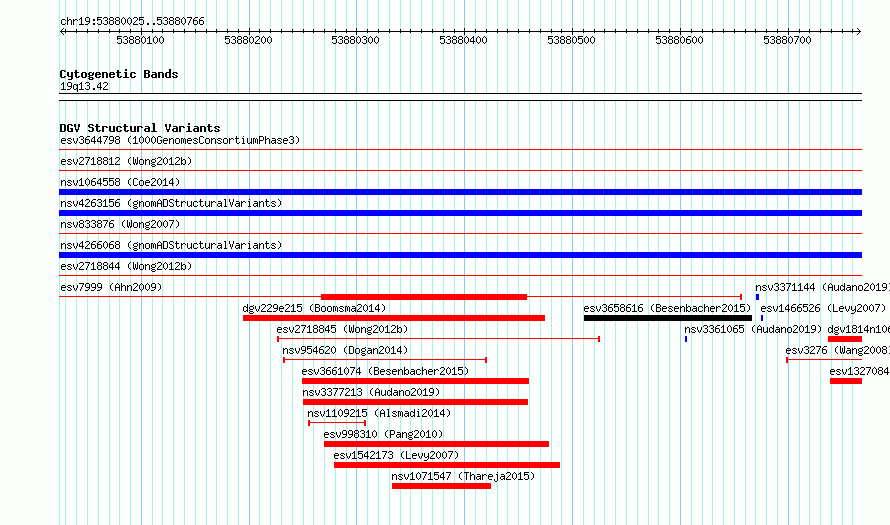Open the esv1327084 label at right edge
This screenshot has height=525, width=890.
[x=859, y=371]
